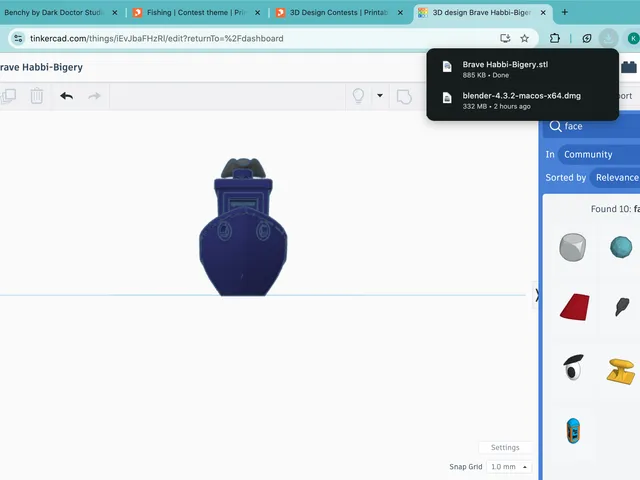640x480 pixels.
Task: Select the eye with eyebrow shape
Action: click(x=573, y=367)
